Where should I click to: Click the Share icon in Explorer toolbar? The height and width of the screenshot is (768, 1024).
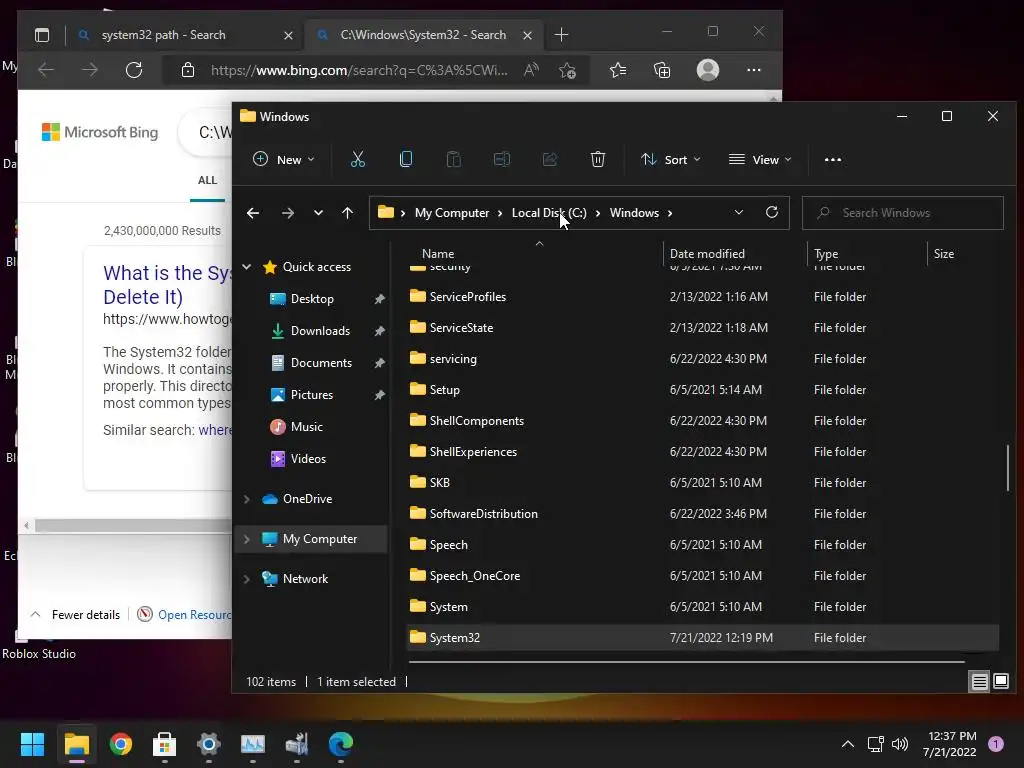[550, 159]
